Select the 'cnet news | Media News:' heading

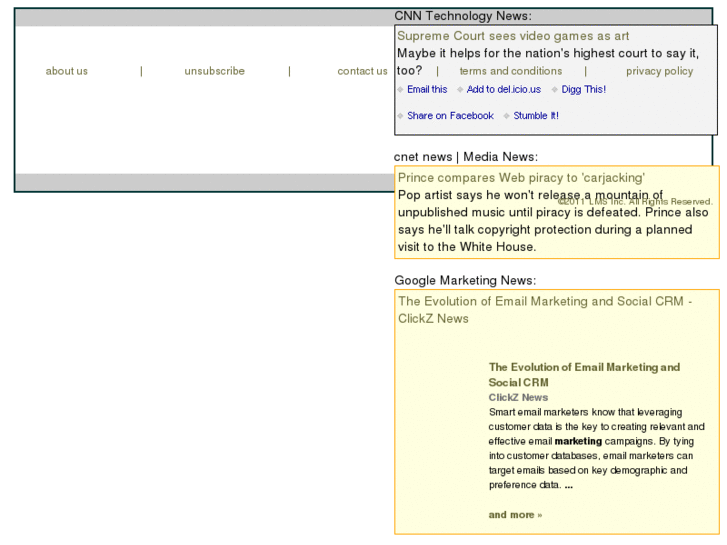point(466,157)
